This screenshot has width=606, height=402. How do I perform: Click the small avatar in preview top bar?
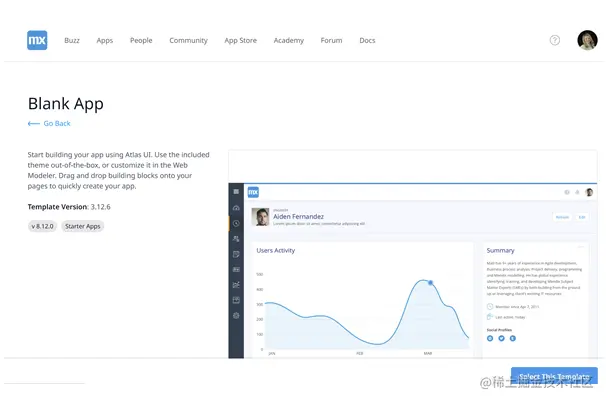pos(589,192)
